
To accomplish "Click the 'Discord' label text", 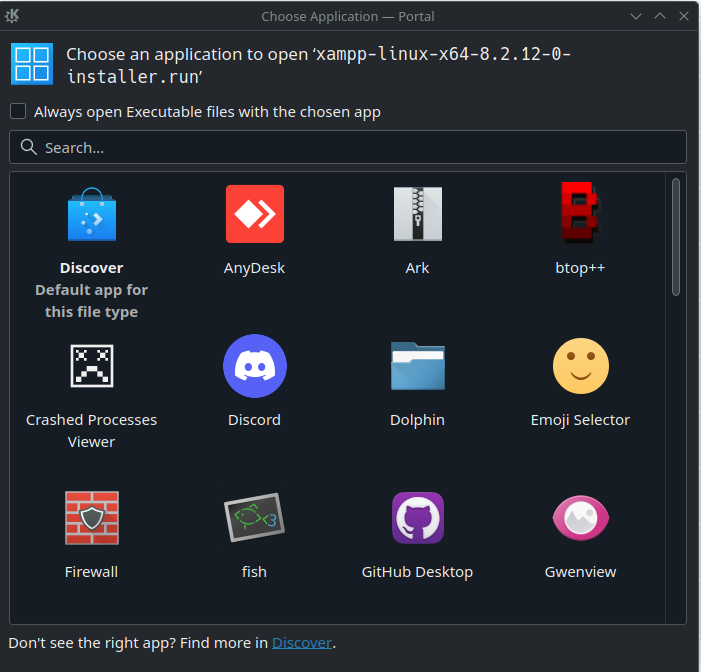I will 254,420.
